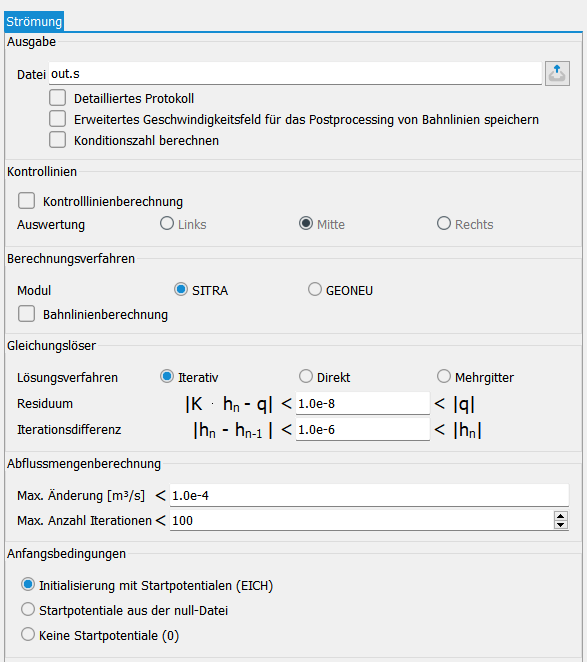Click the Residuum value field
Viewport: 587px width, 662px height.
(x=363, y=404)
